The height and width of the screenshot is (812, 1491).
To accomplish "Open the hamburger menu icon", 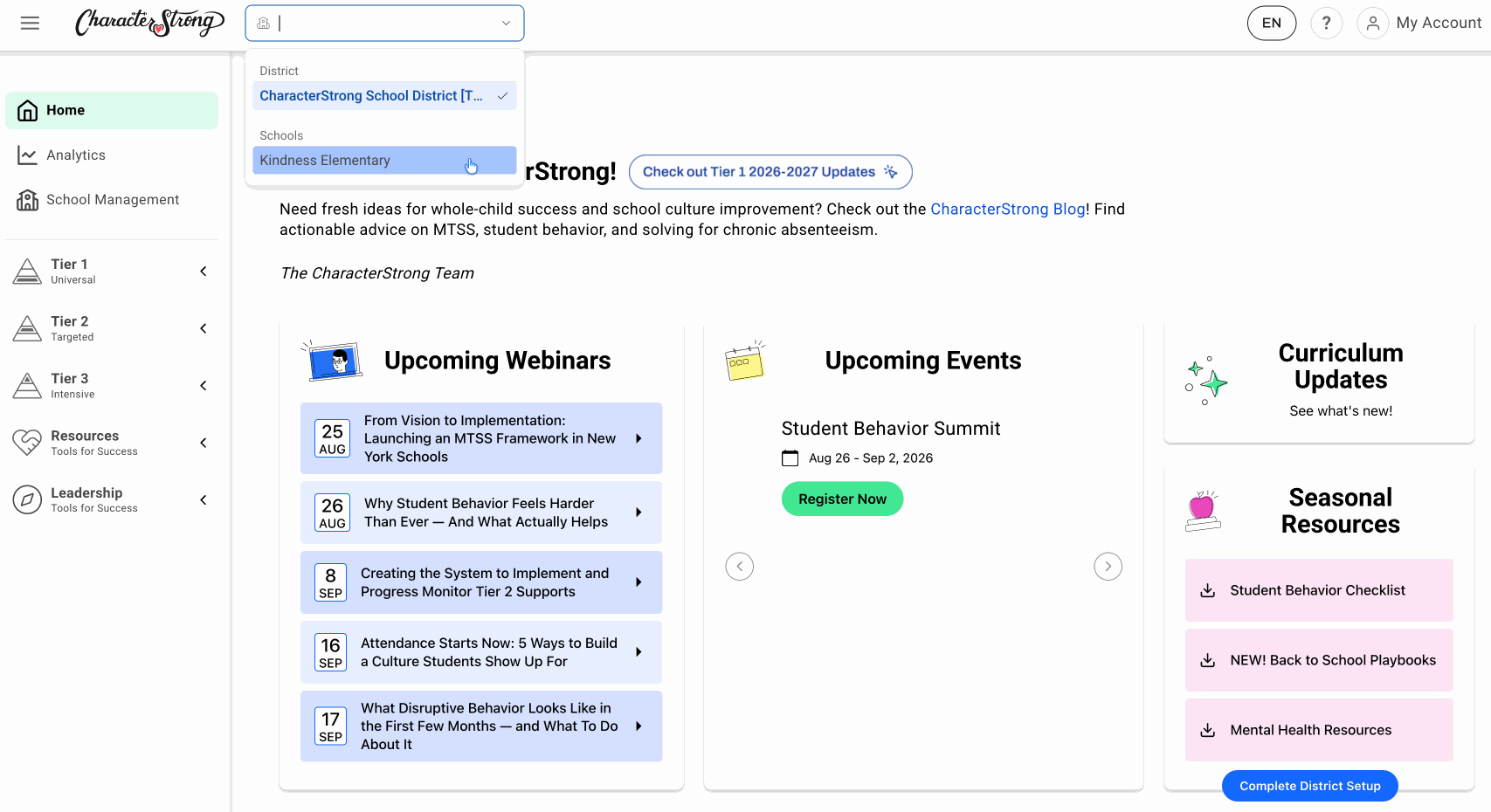I will 30,24.
